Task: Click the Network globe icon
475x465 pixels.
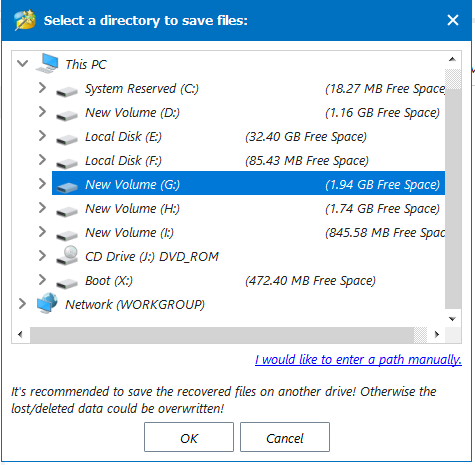Action: coord(47,303)
